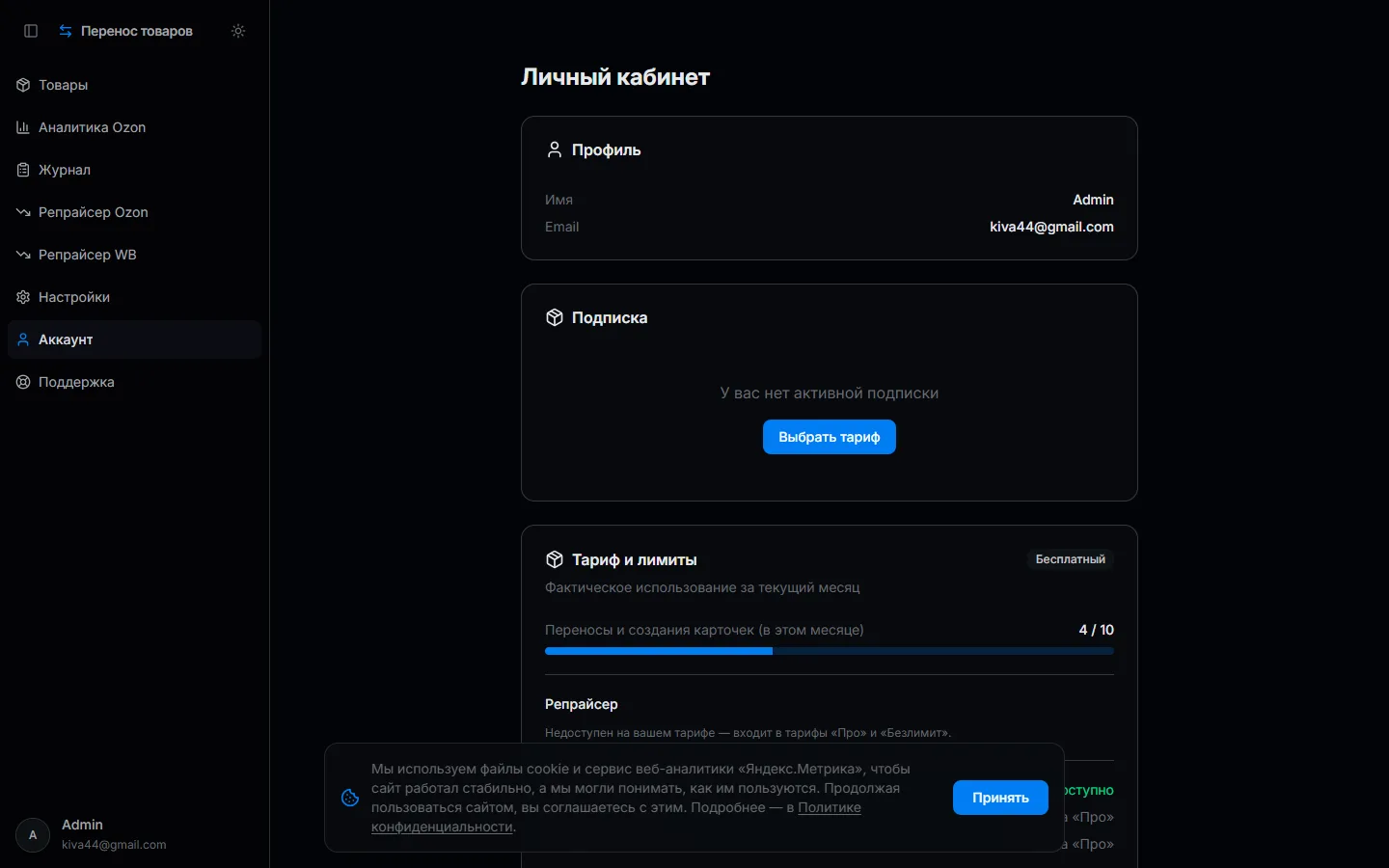
Task: Click the trend icon for Репрайсер Ozon
Action: pyautogui.click(x=23, y=212)
